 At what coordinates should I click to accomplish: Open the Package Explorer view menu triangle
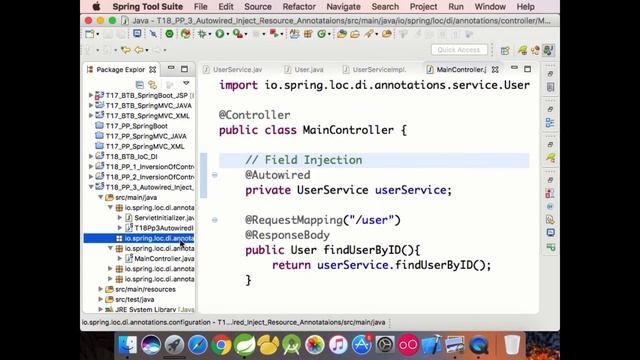186,83
